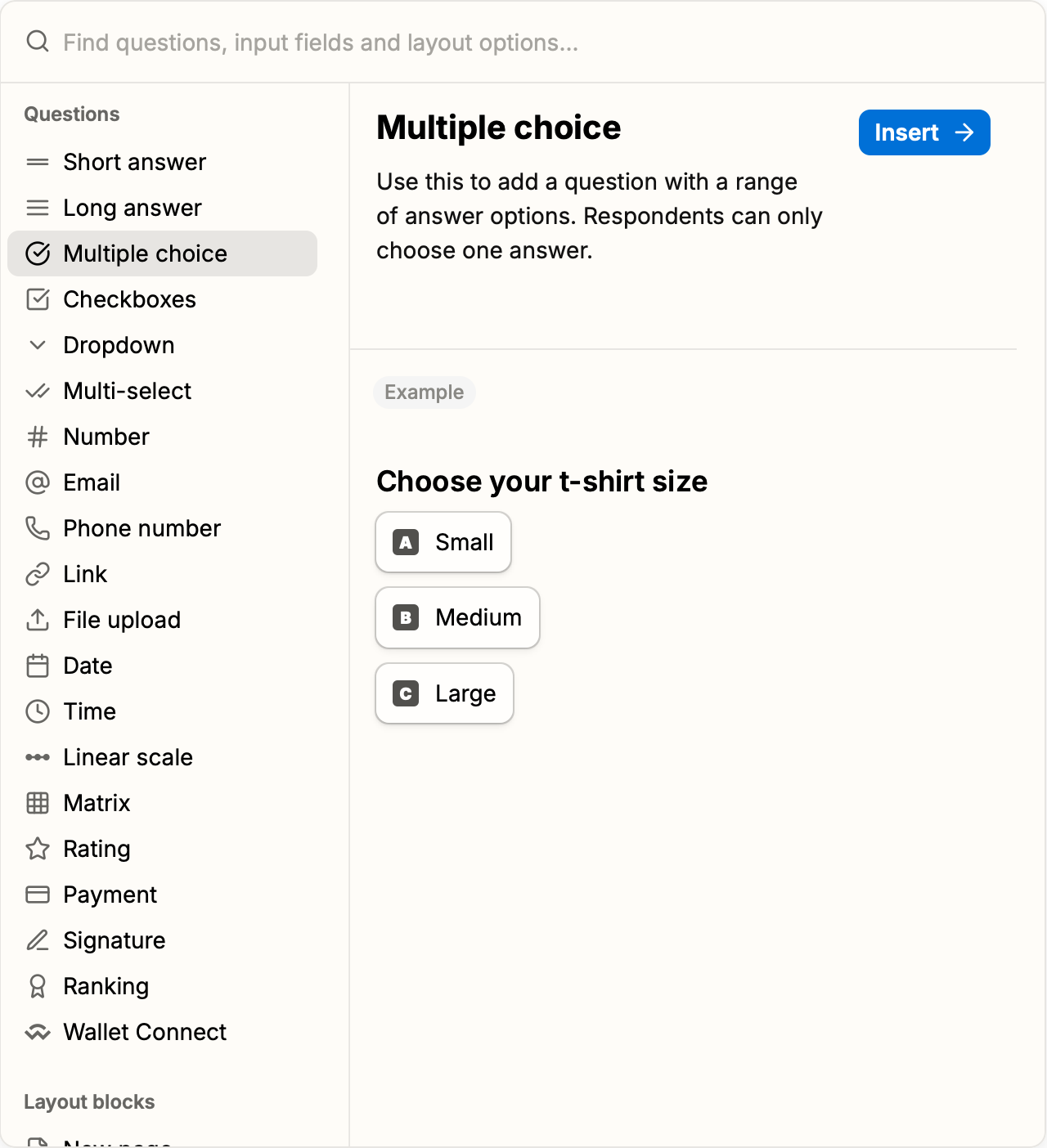Click the Email at-sign icon
The width and height of the screenshot is (1047, 1148).
pyautogui.click(x=38, y=482)
